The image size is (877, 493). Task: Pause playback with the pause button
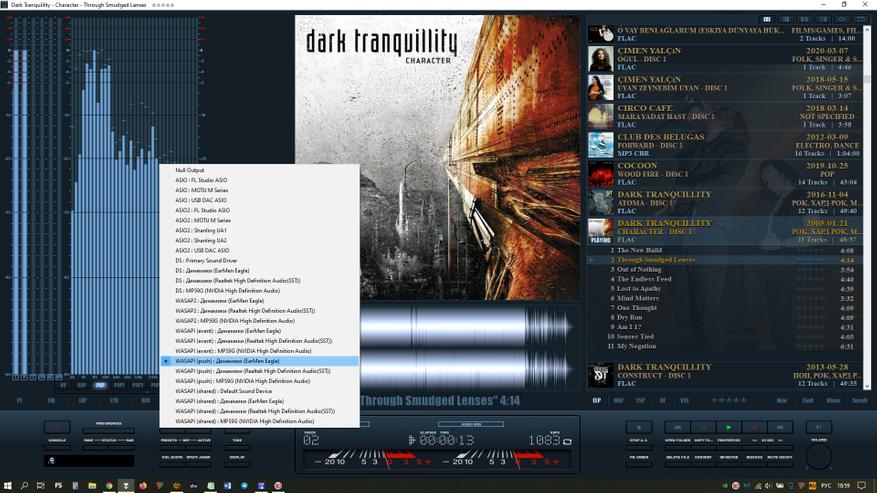[703, 428]
